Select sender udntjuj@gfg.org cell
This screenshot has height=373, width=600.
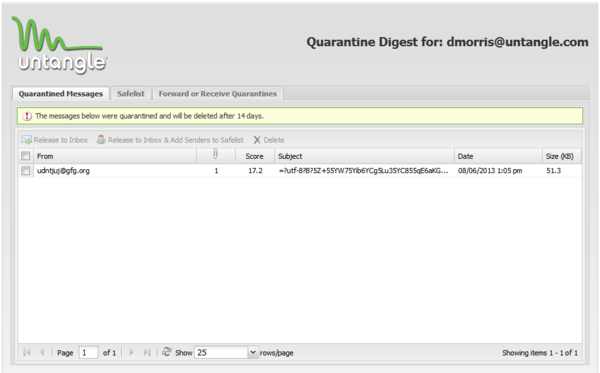point(63,171)
